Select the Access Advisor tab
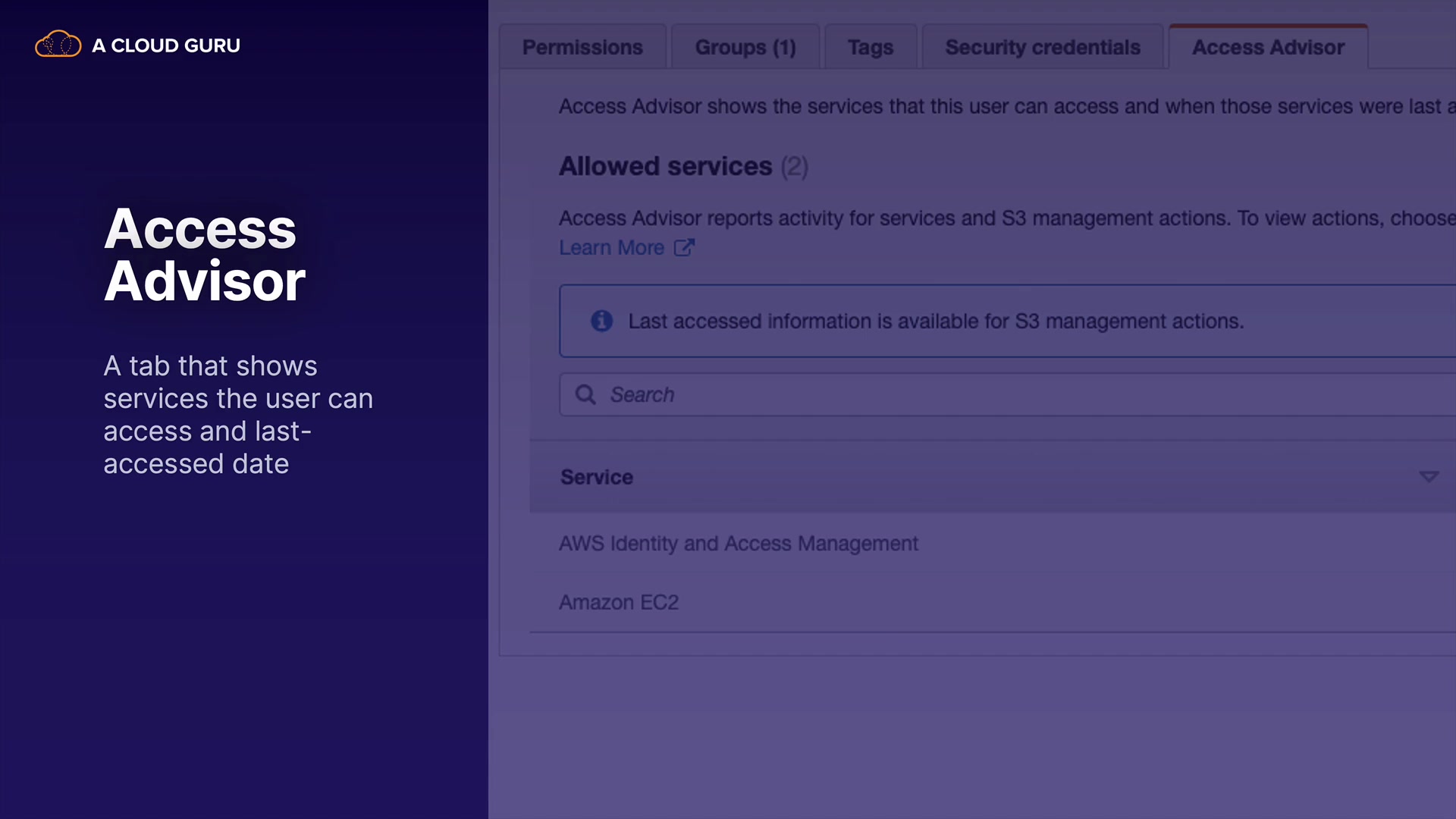 pyautogui.click(x=1267, y=47)
